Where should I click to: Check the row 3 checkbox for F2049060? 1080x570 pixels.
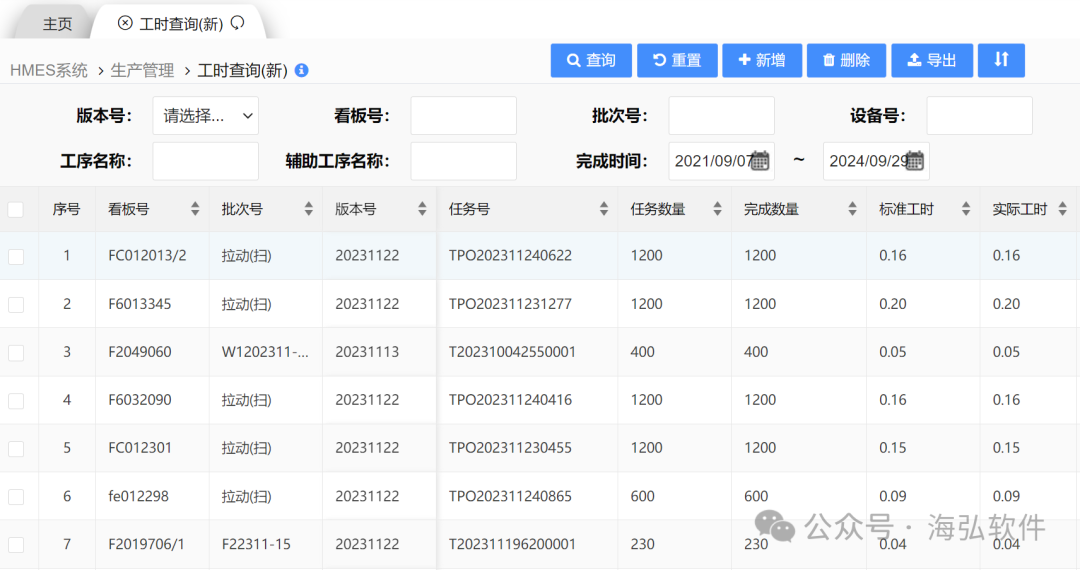(16, 352)
